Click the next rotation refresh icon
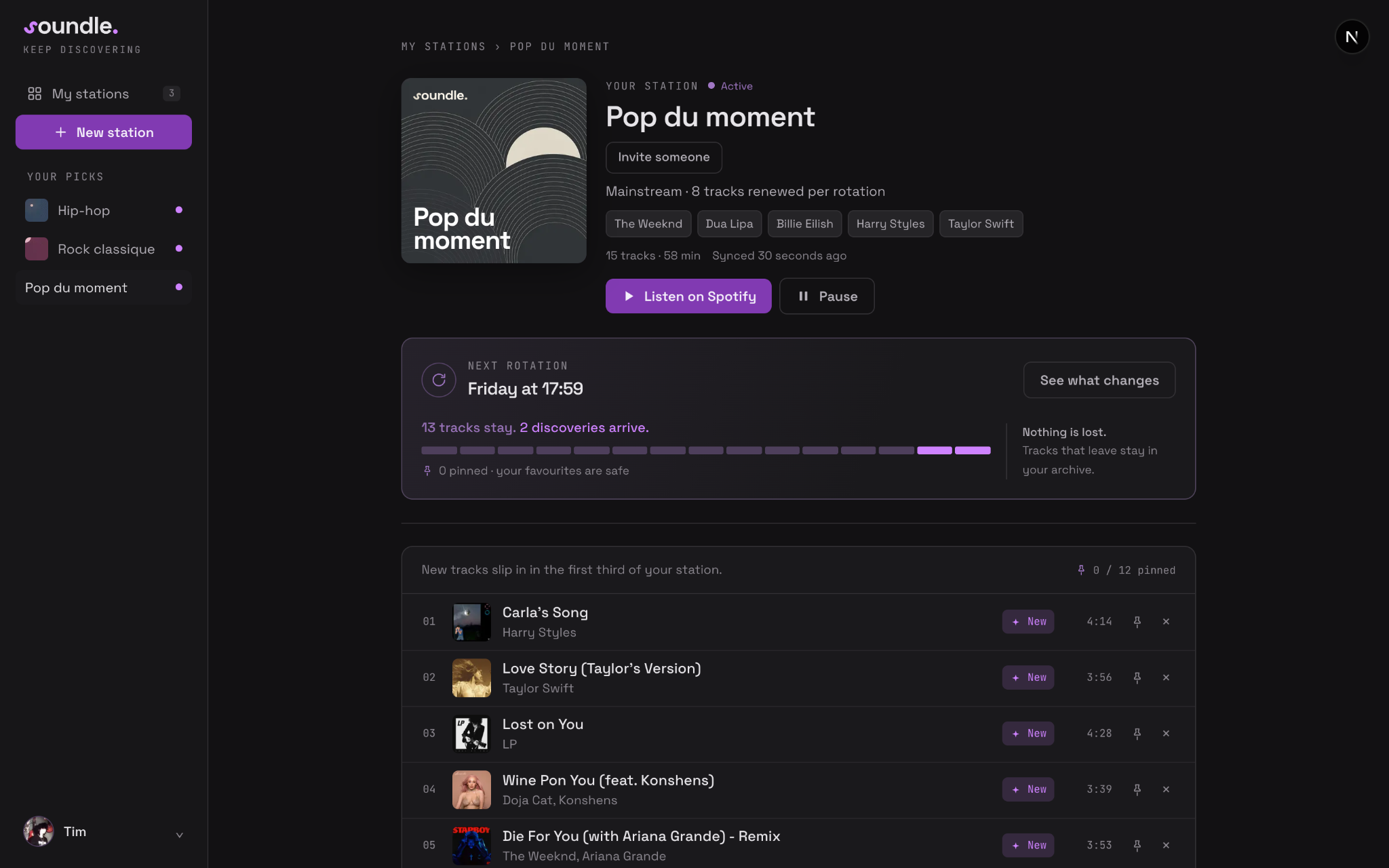This screenshot has width=1389, height=868. pyautogui.click(x=439, y=380)
